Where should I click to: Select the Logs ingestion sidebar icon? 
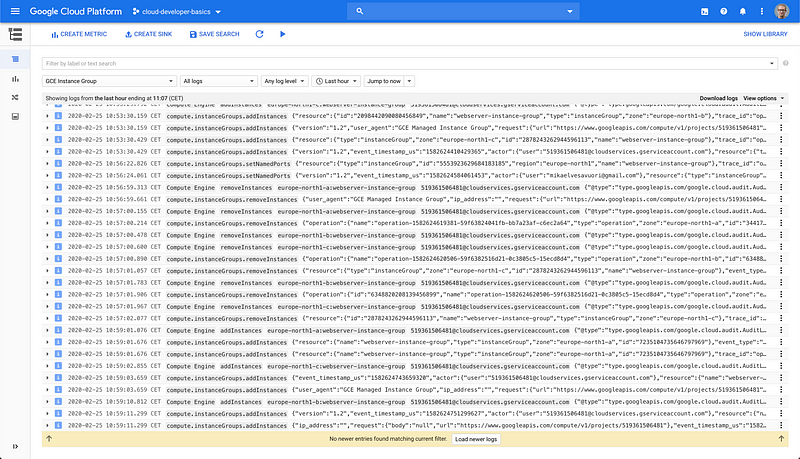coord(15,116)
